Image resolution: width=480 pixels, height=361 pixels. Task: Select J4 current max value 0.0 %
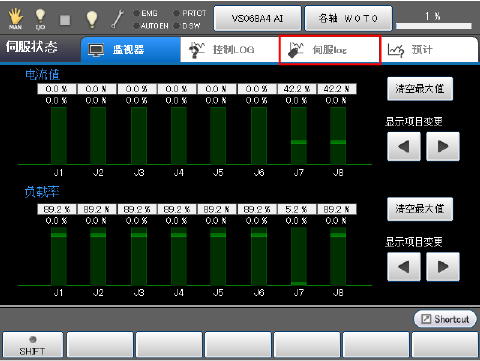click(177, 89)
